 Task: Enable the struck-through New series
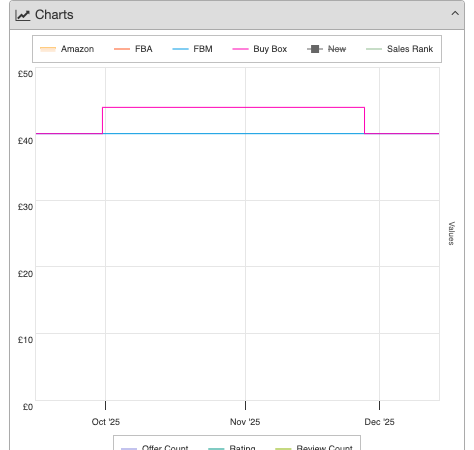click(x=327, y=49)
